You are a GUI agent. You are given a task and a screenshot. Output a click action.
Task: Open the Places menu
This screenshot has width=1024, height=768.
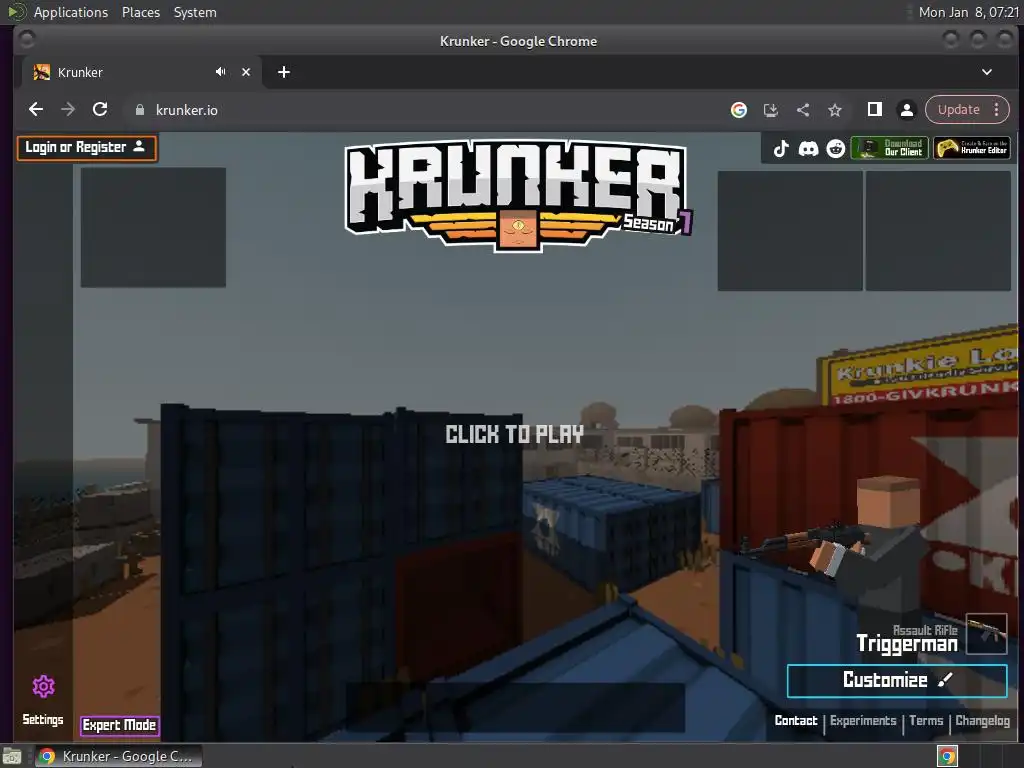[140, 12]
